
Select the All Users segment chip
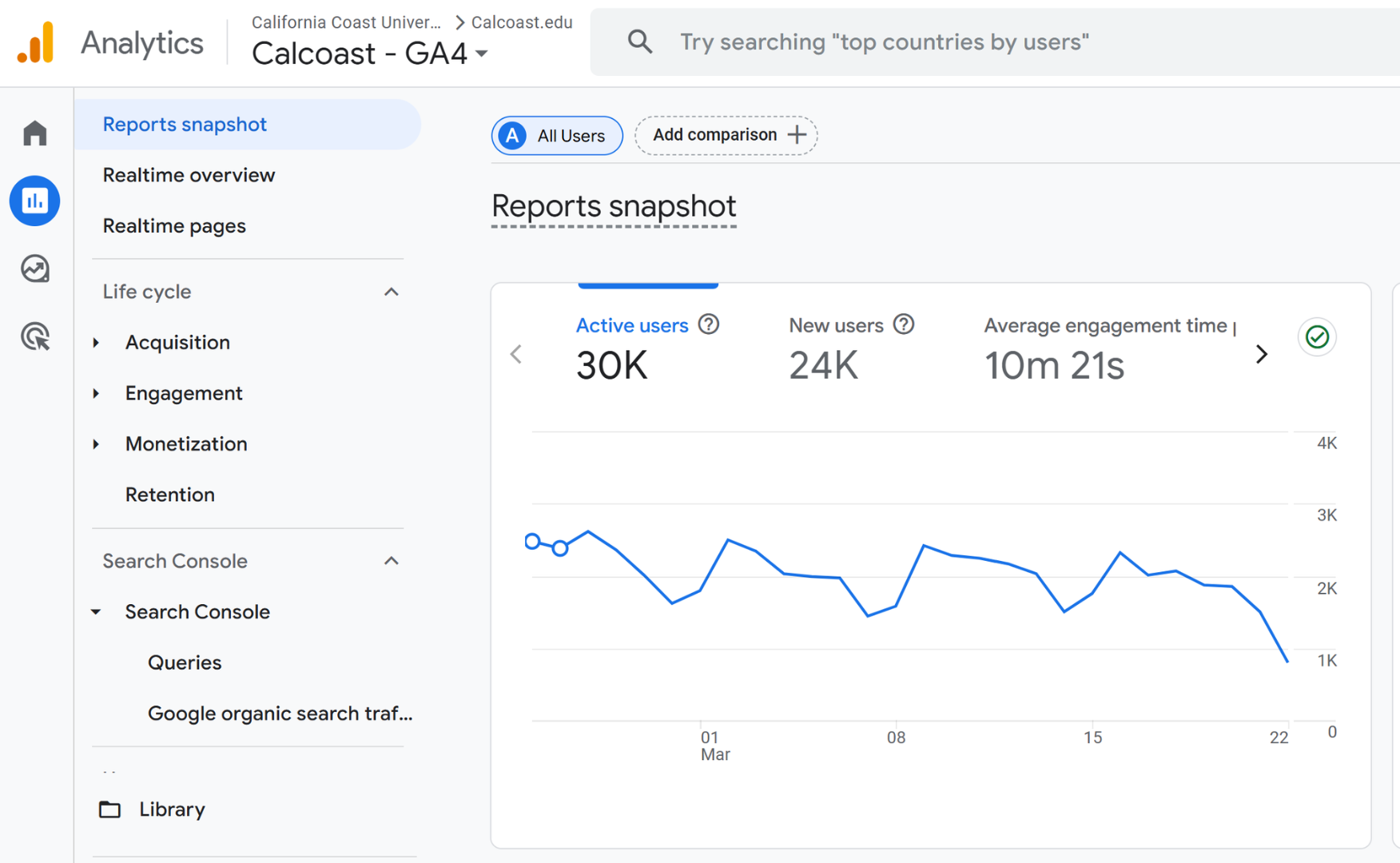557,136
